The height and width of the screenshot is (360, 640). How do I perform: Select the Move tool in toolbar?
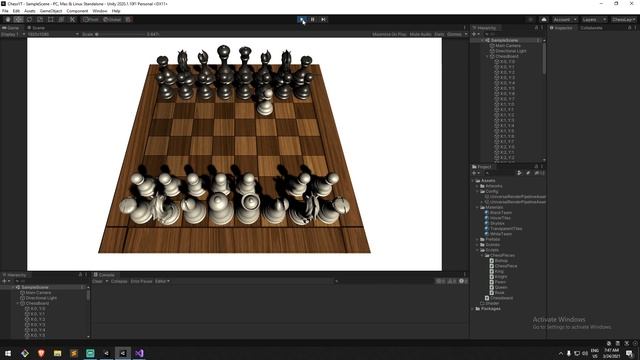18,20
